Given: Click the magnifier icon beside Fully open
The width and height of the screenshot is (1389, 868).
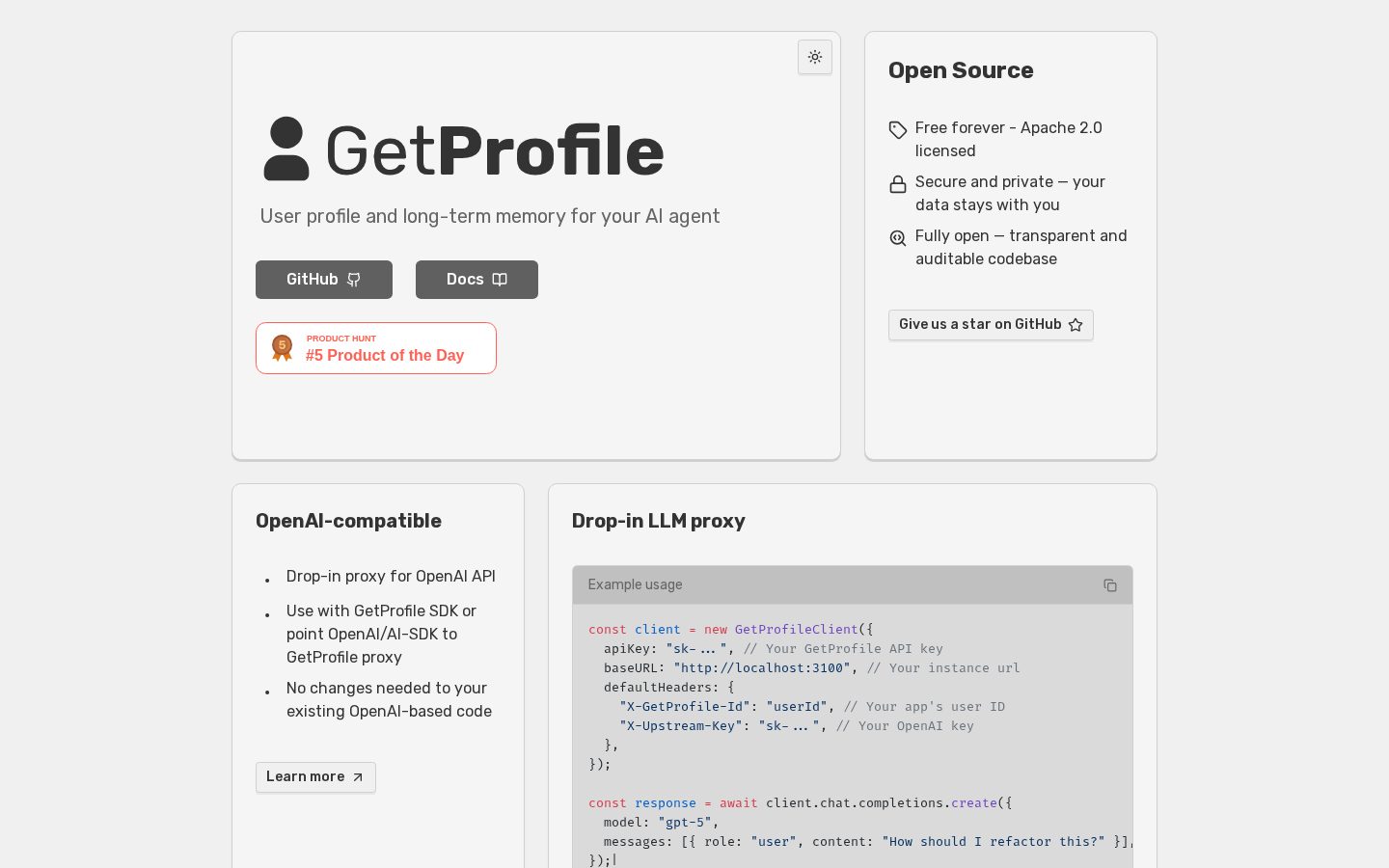Looking at the screenshot, I should pyautogui.click(x=898, y=237).
